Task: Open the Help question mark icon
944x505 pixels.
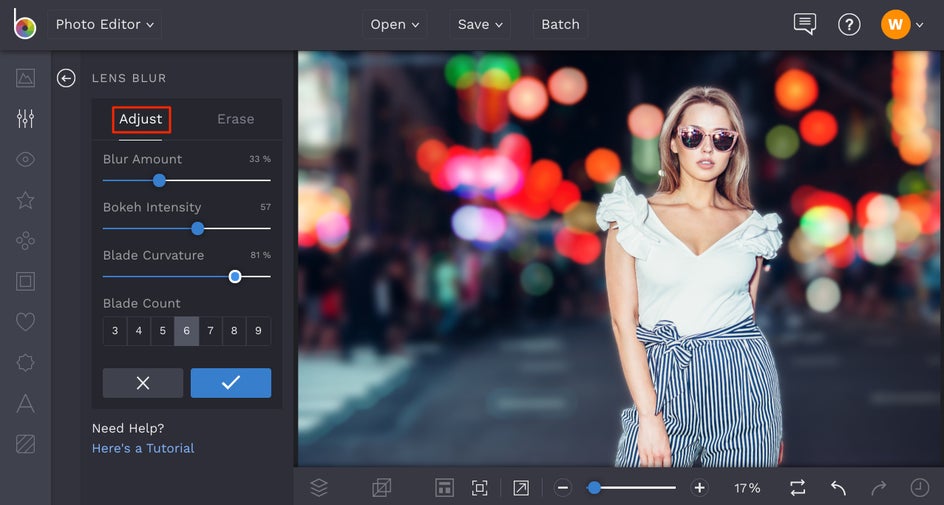Action: click(849, 24)
